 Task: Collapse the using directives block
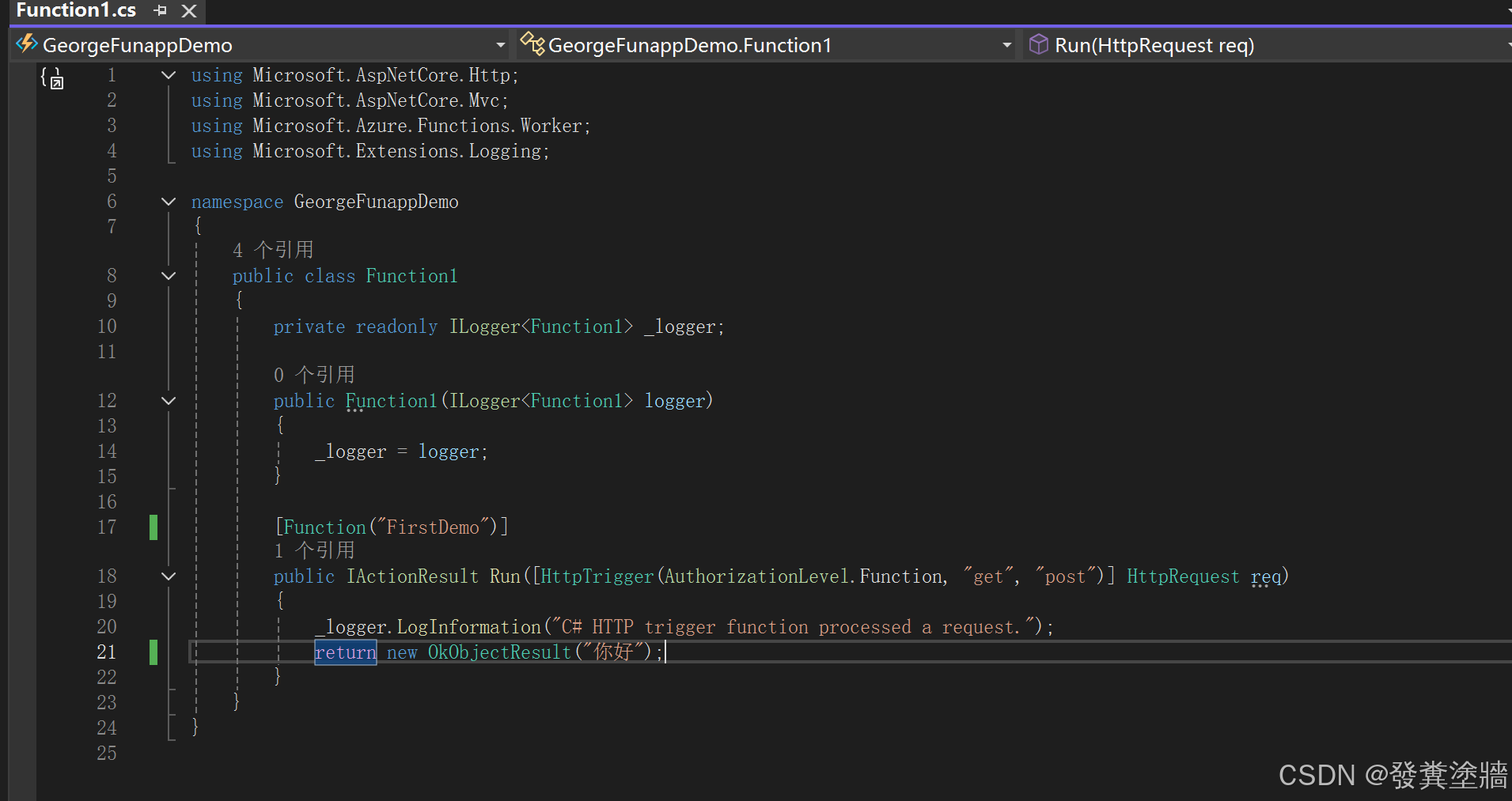[x=169, y=75]
